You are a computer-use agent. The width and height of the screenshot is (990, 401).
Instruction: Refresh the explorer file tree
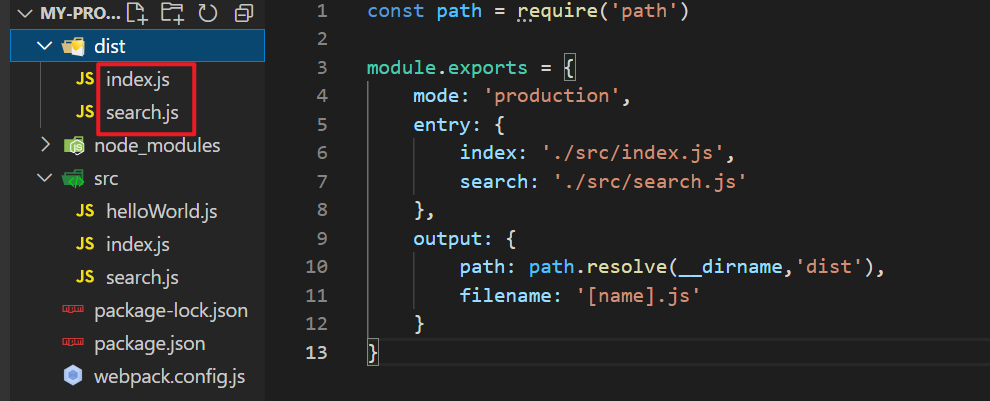(207, 13)
